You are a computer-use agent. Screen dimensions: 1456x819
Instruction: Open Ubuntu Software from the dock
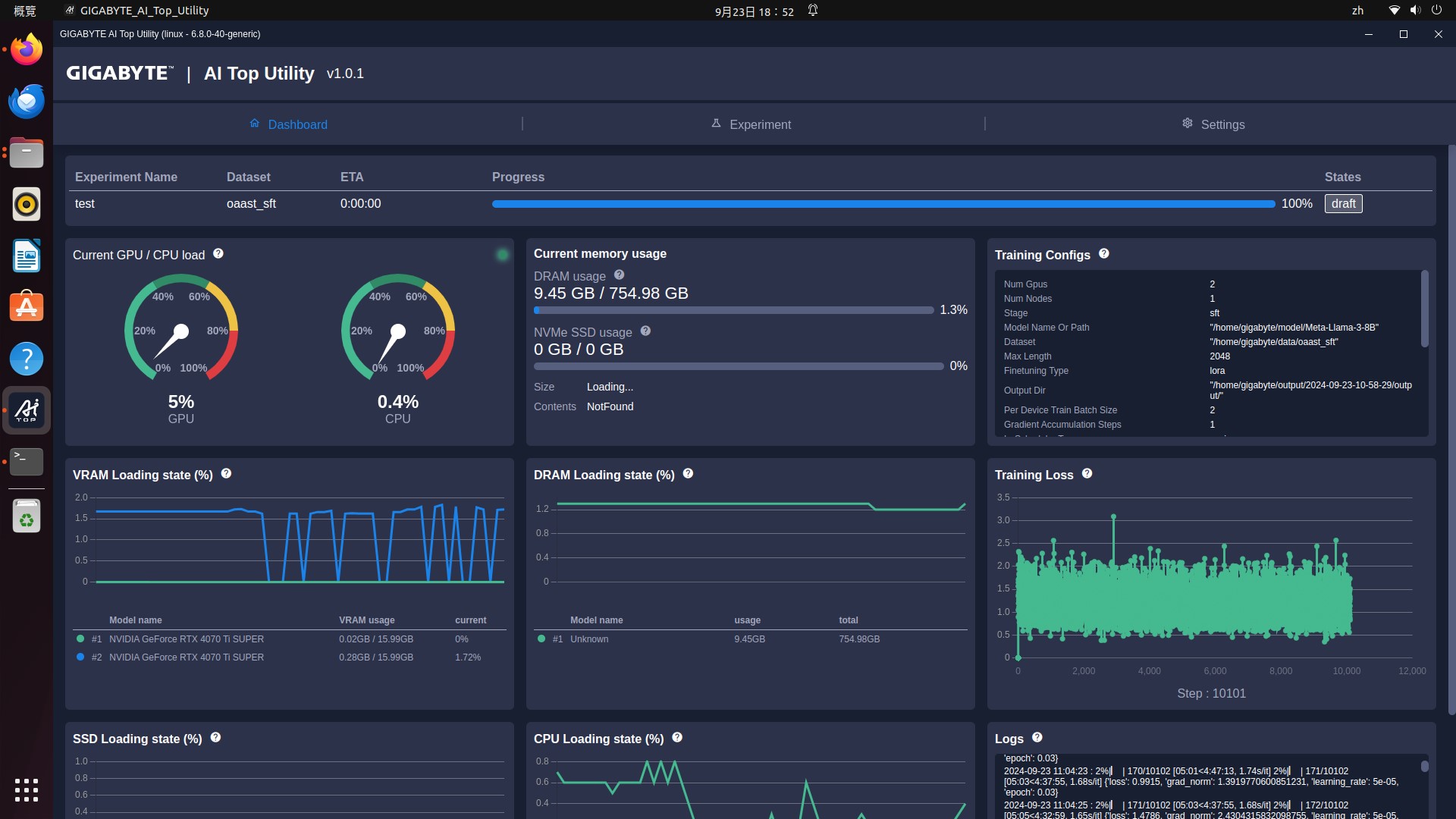pos(27,308)
